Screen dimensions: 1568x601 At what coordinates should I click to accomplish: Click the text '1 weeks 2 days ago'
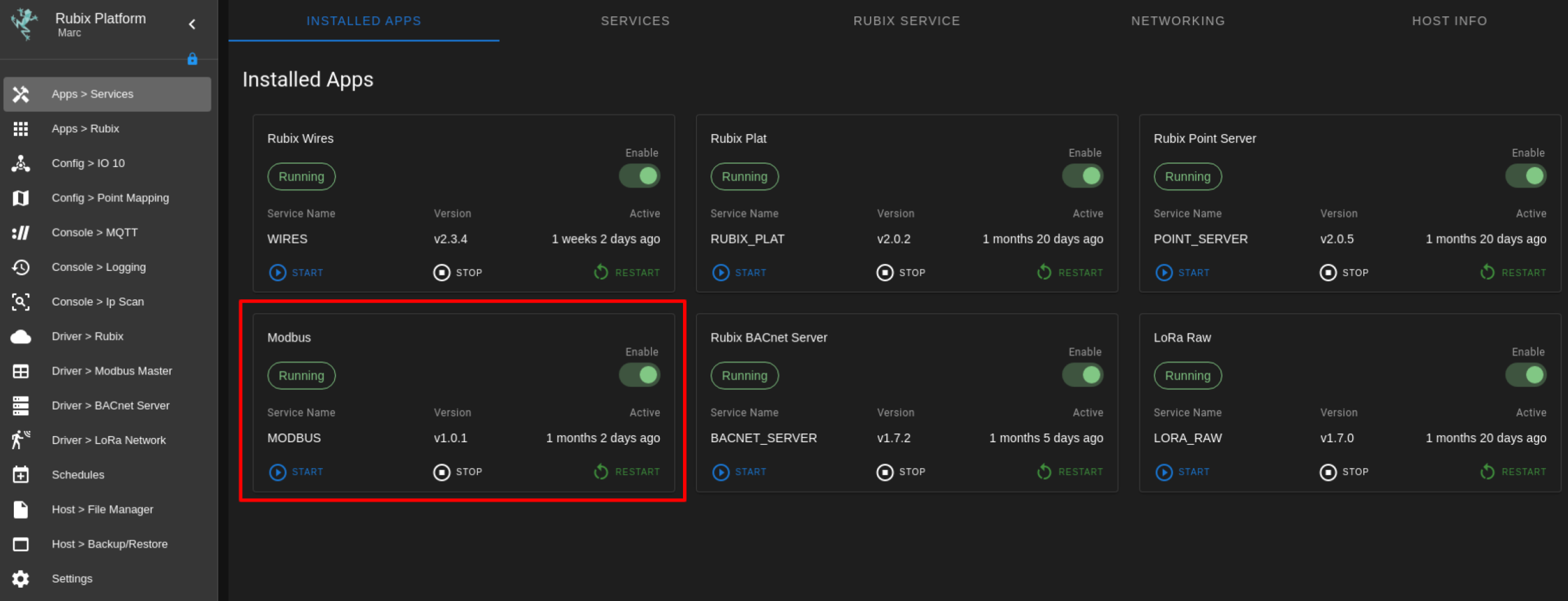click(606, 239)
